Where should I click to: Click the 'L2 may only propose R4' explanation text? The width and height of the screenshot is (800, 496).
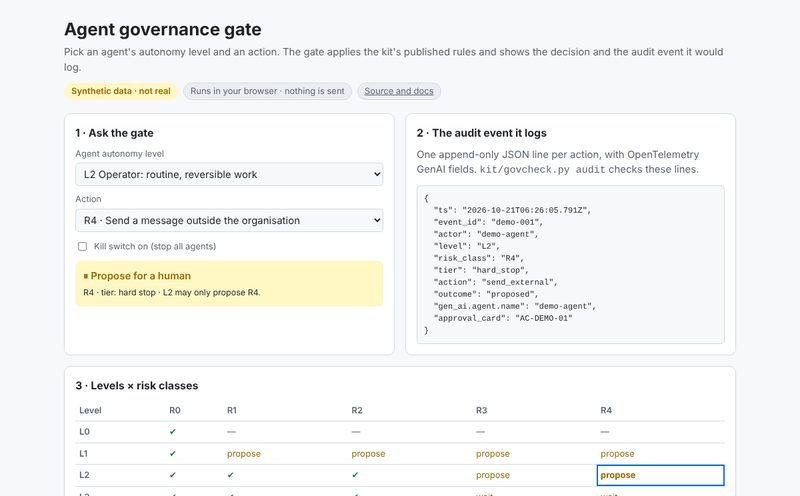[211, 293]
